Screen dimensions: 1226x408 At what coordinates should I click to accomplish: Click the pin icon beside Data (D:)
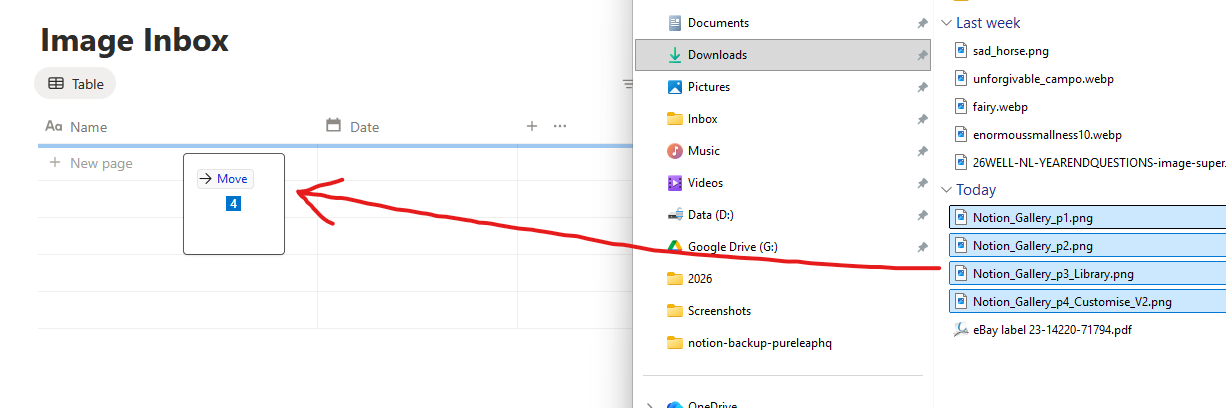pos(921,216)
